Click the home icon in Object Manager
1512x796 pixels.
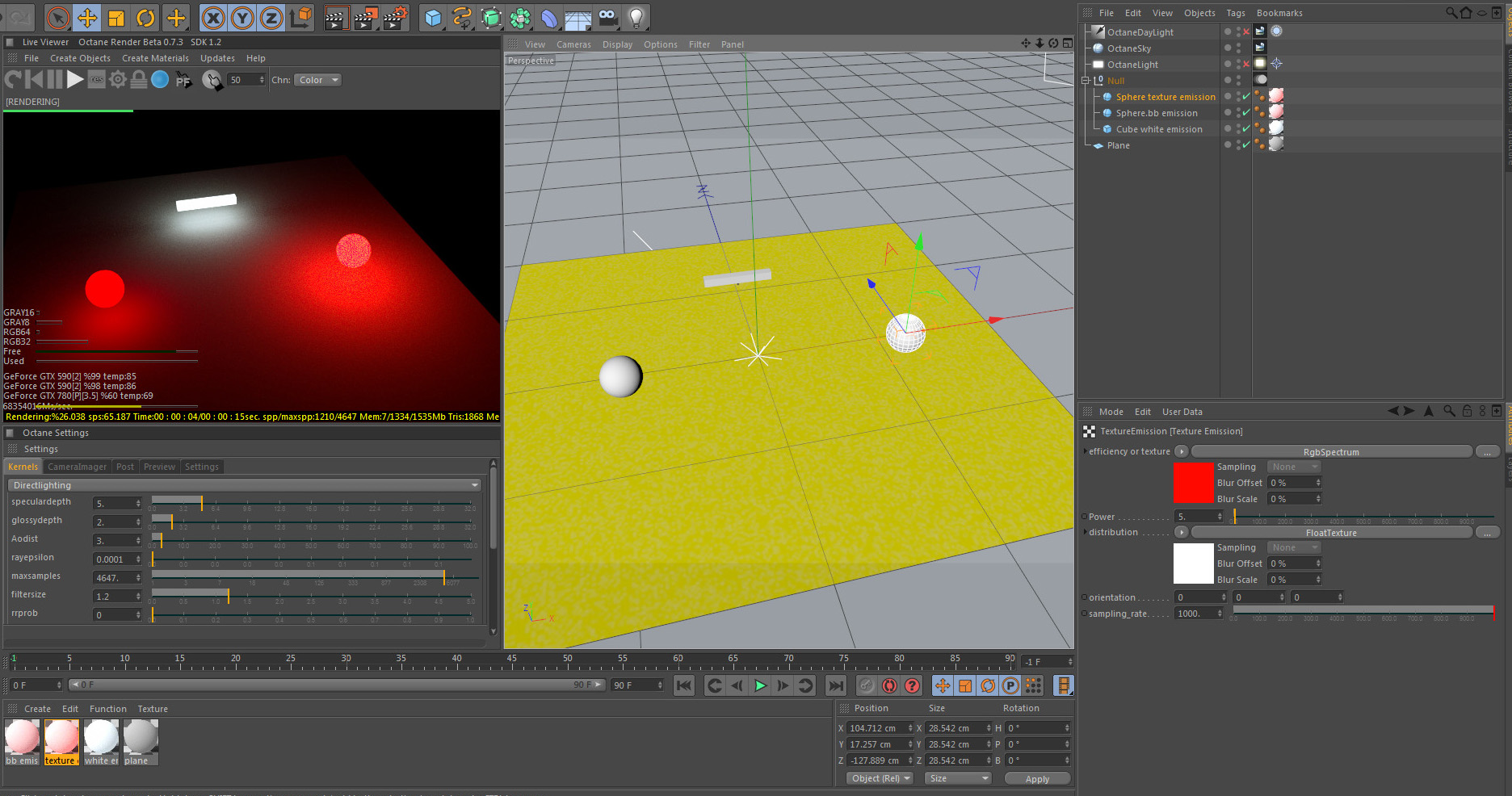(x=1466, y=12)
